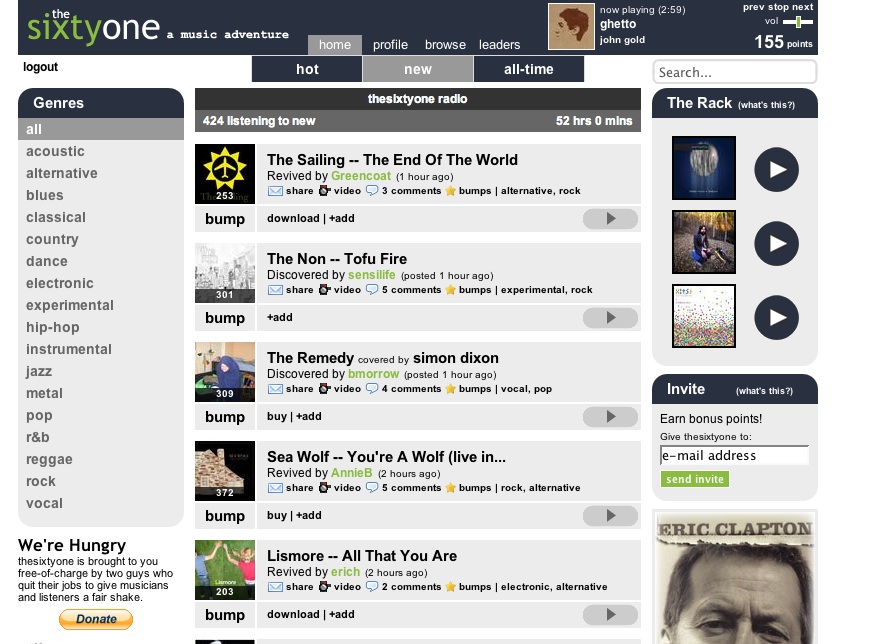Play Sea Wolf track with gray play button

click(x=610, y=516)
